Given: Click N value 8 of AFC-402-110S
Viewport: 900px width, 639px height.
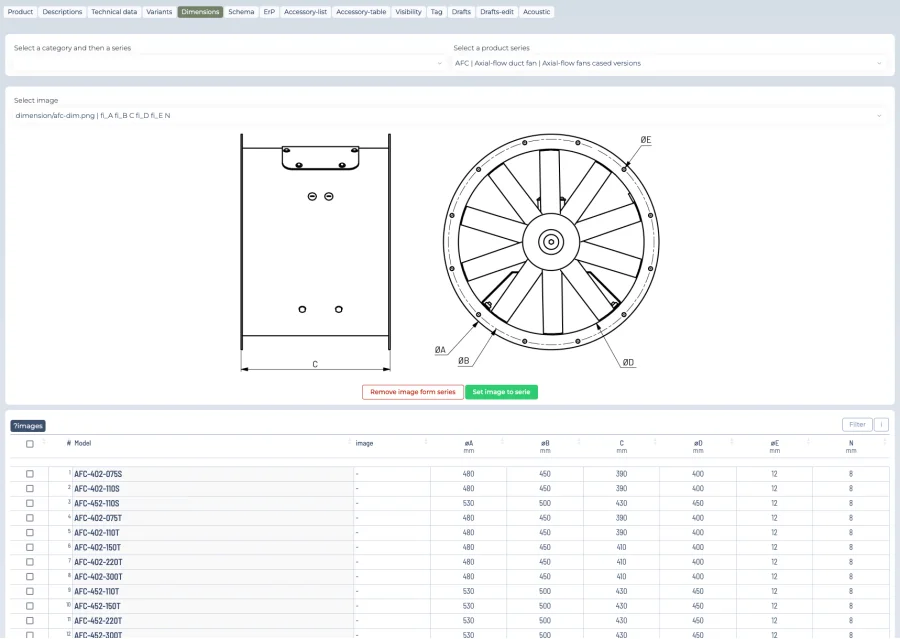Looking at the screenshot, I should pos(851,489).
